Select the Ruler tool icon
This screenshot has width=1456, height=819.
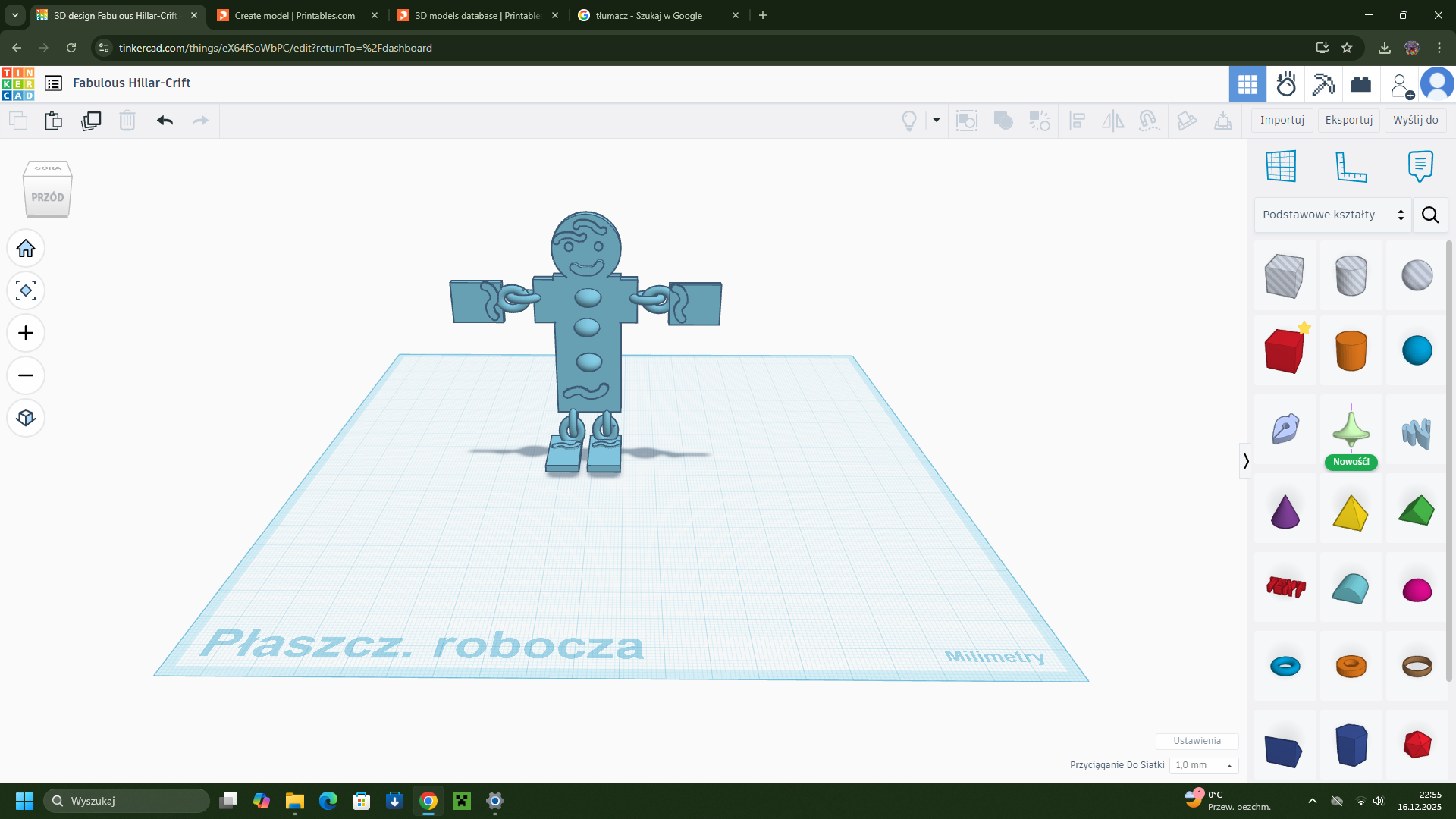tap(1351, 166)
